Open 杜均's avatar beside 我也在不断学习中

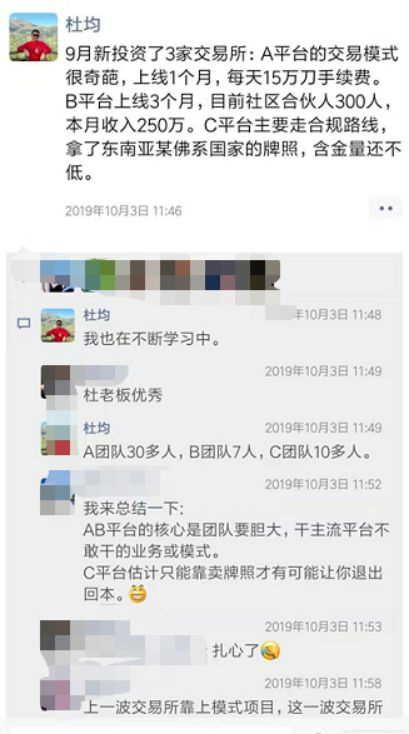tap(58, 325)
